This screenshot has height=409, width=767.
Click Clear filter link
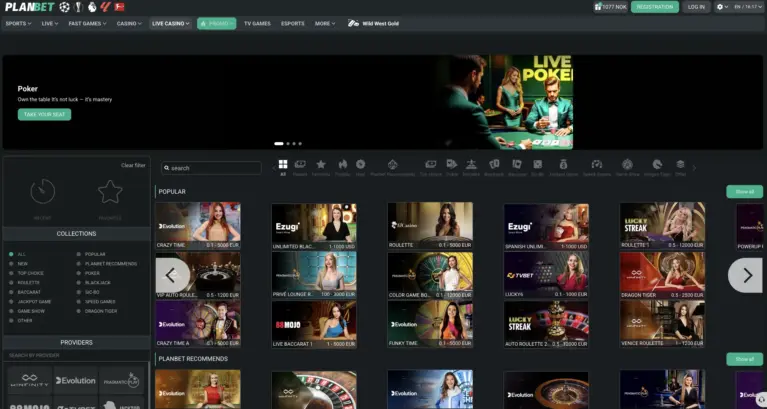point(133,165)
